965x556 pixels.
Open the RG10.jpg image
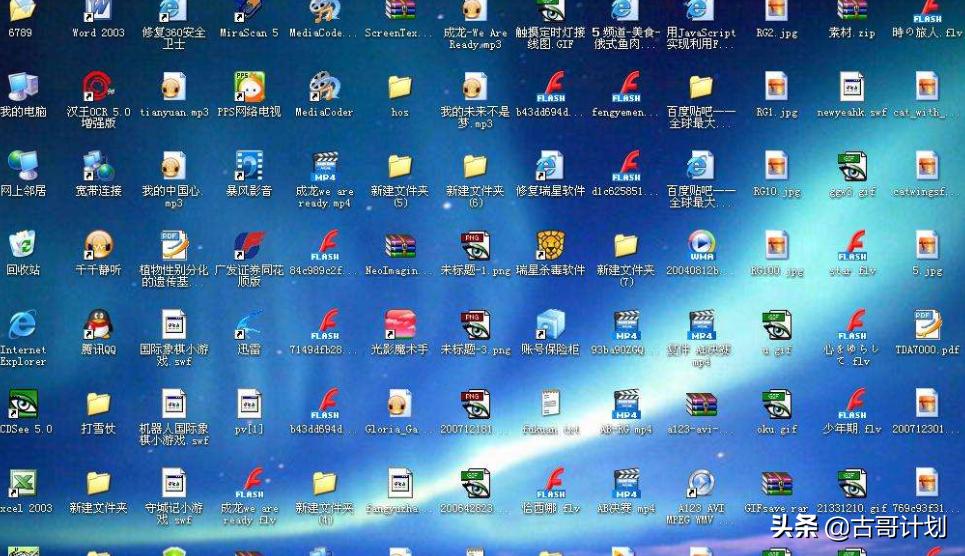tap(777, 166)
